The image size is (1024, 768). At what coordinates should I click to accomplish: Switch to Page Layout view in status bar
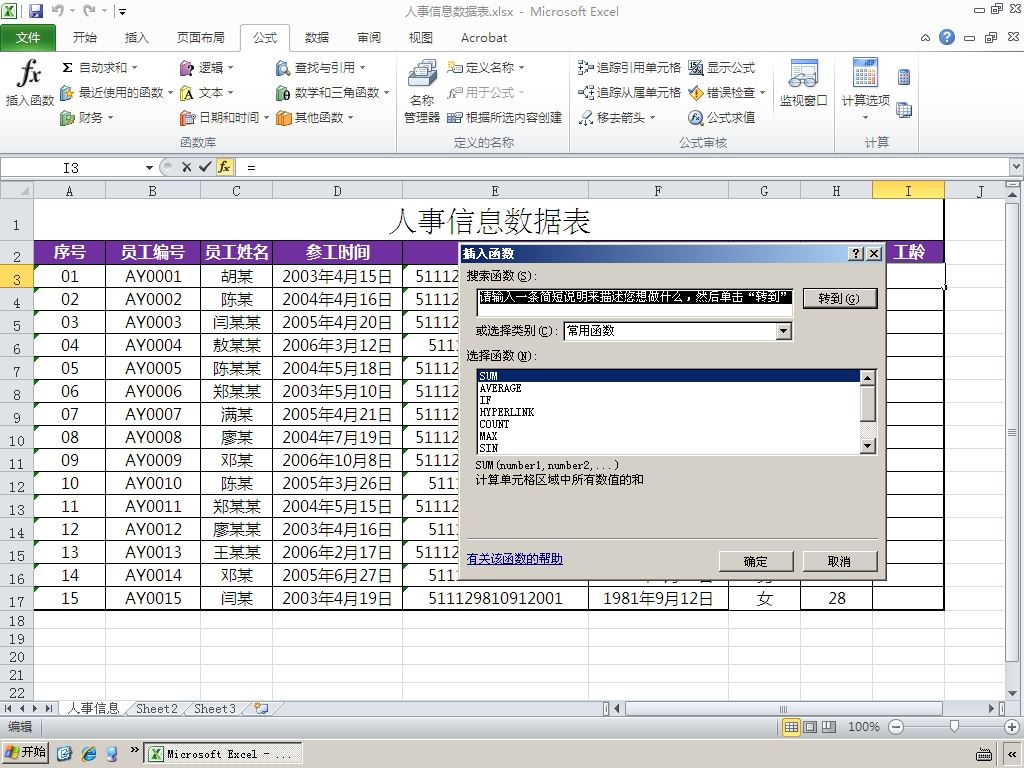point(810,727)
